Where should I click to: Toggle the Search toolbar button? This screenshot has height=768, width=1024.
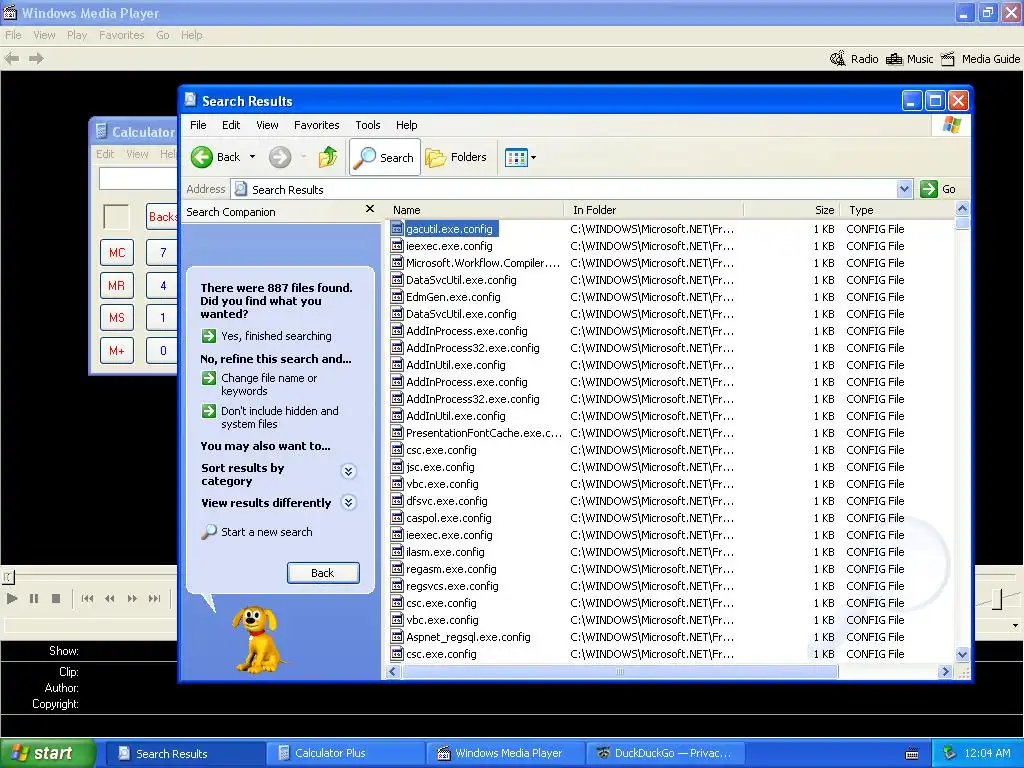click(x=385, y=157)
